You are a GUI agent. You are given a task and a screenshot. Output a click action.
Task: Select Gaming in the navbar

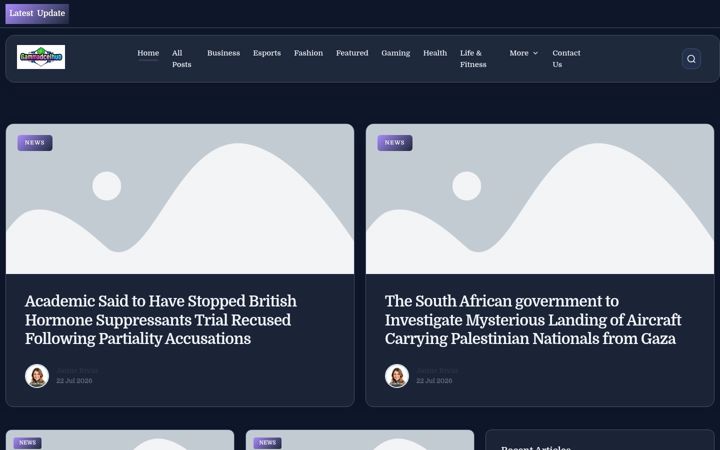[395, 53]
